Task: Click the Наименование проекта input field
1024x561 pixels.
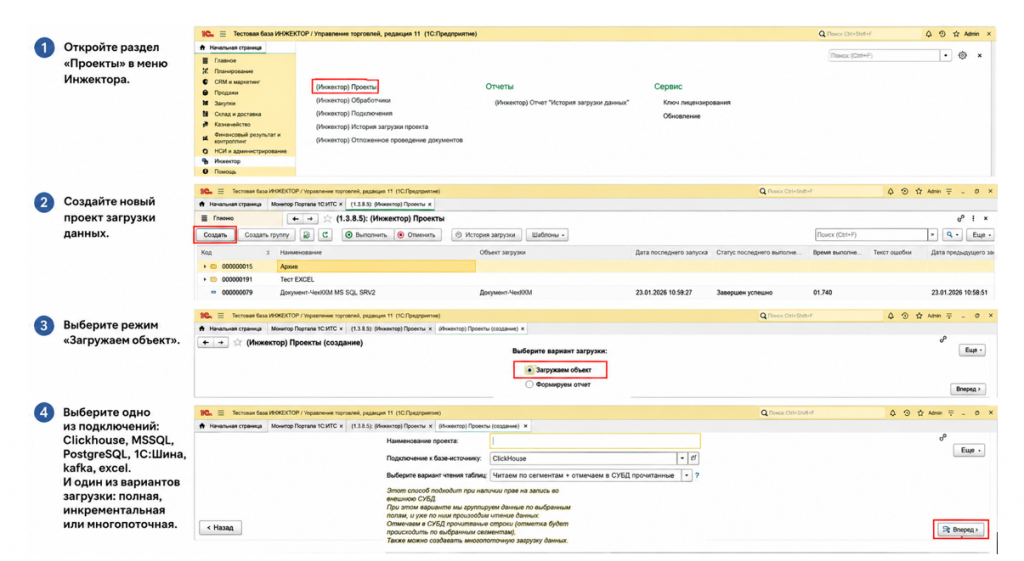Action: tap(594, 441)
